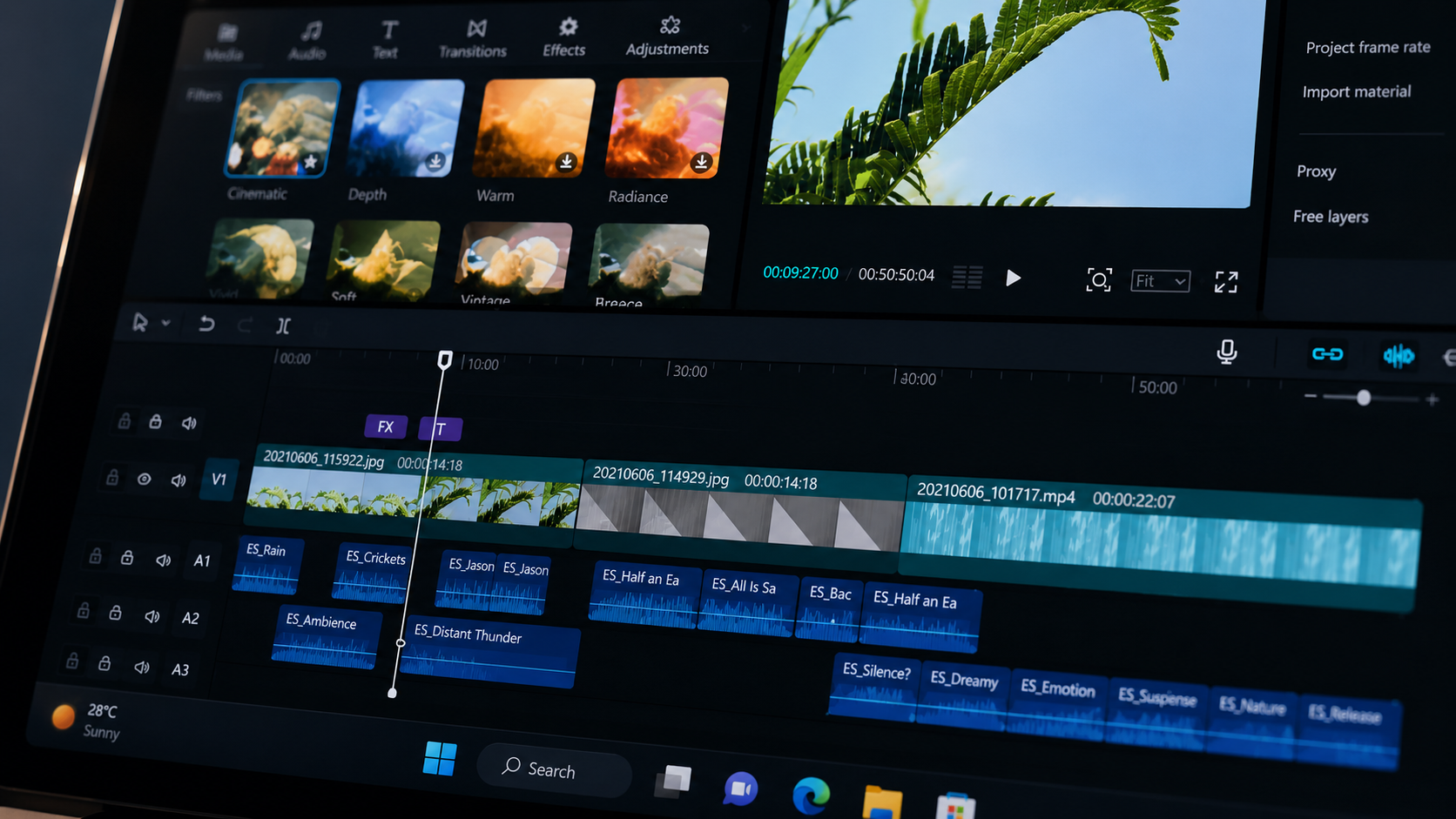Play the preview video
The image size is (1456, 819).
point(1013,278)
